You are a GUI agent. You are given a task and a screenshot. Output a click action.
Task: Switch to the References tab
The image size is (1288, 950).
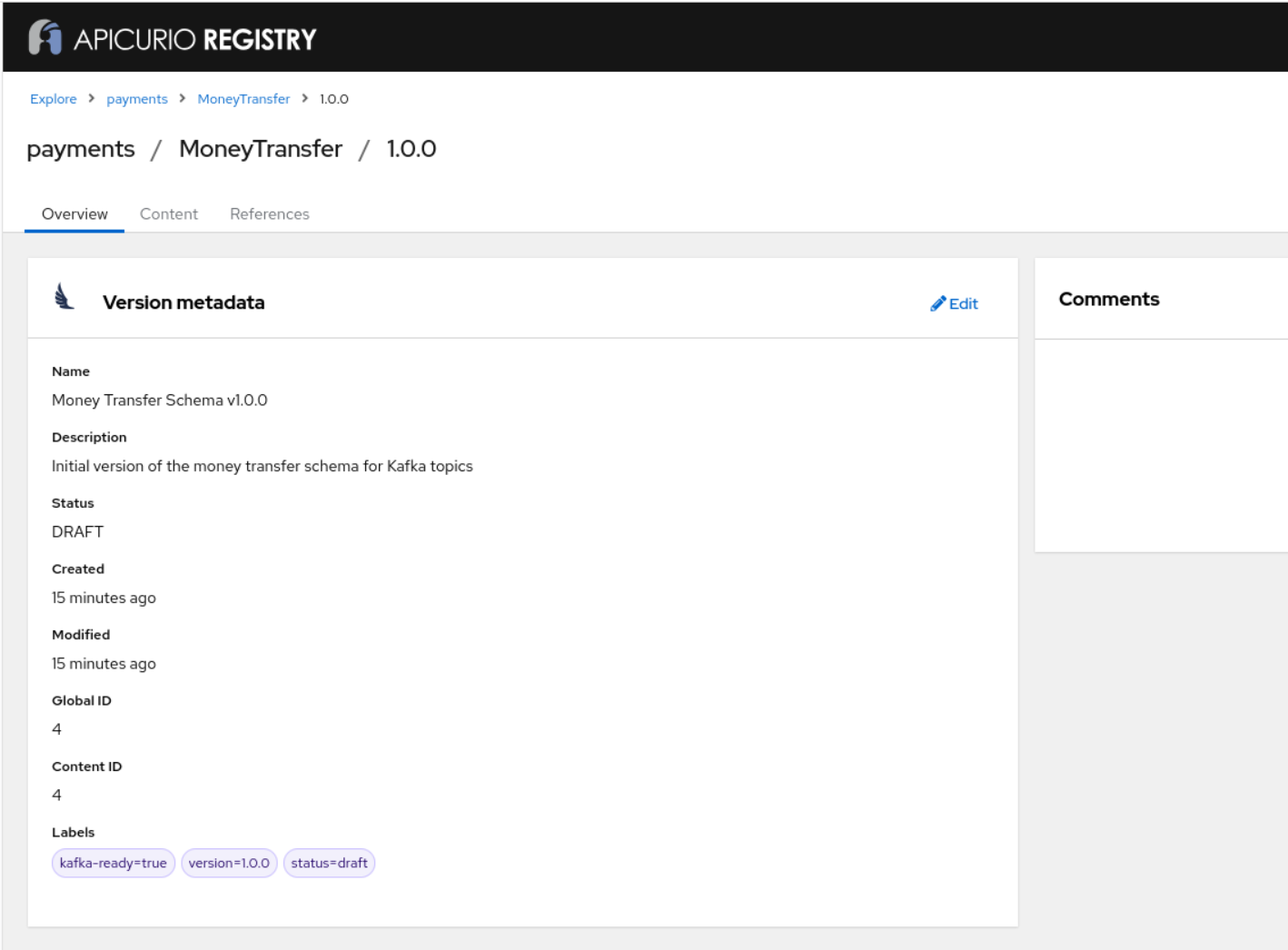(270, 214)
